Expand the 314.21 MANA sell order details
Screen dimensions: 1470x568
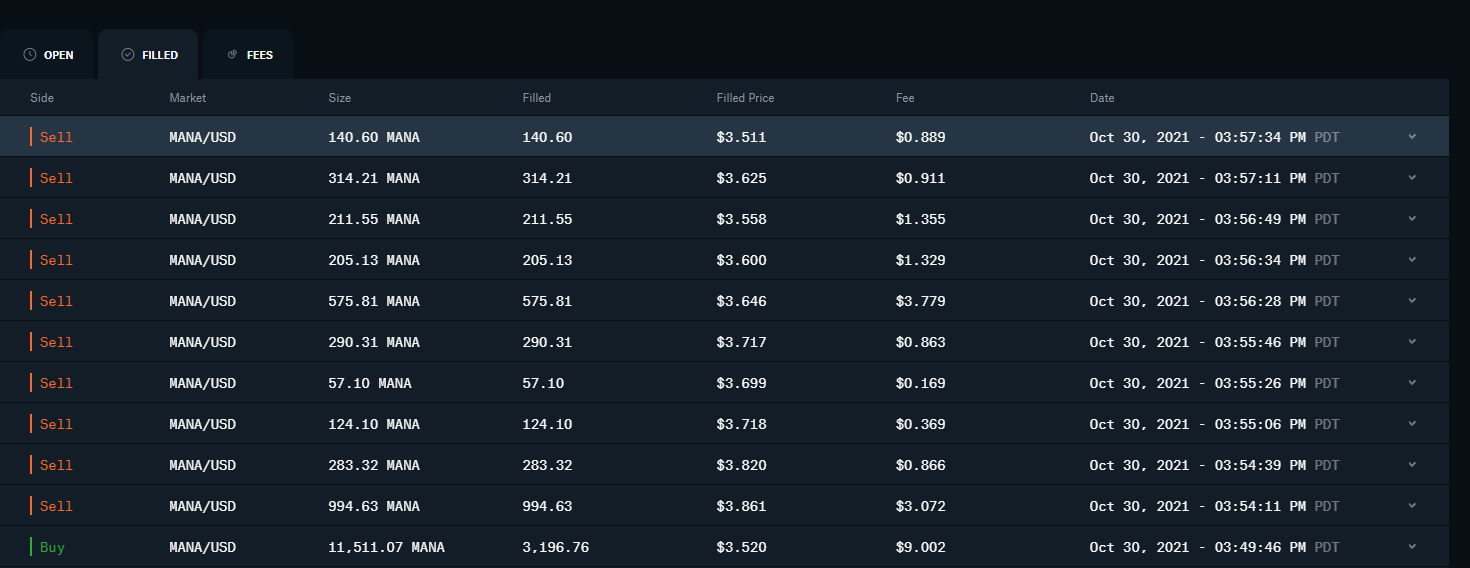click(x=1412, y=178)
